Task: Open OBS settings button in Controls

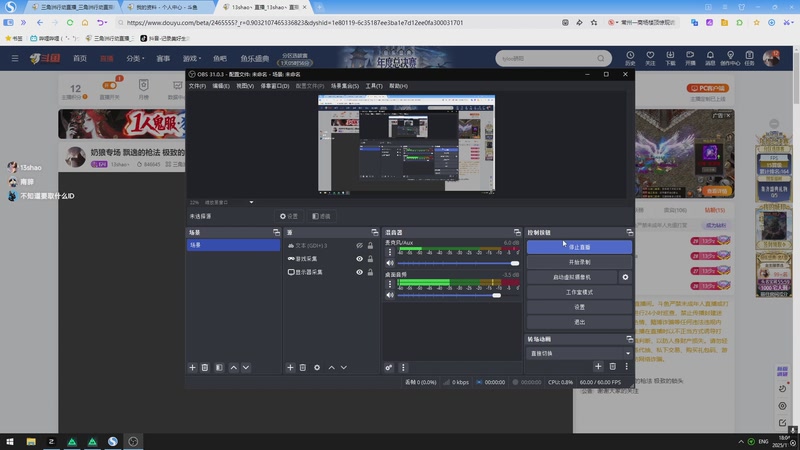Action: 580,307
